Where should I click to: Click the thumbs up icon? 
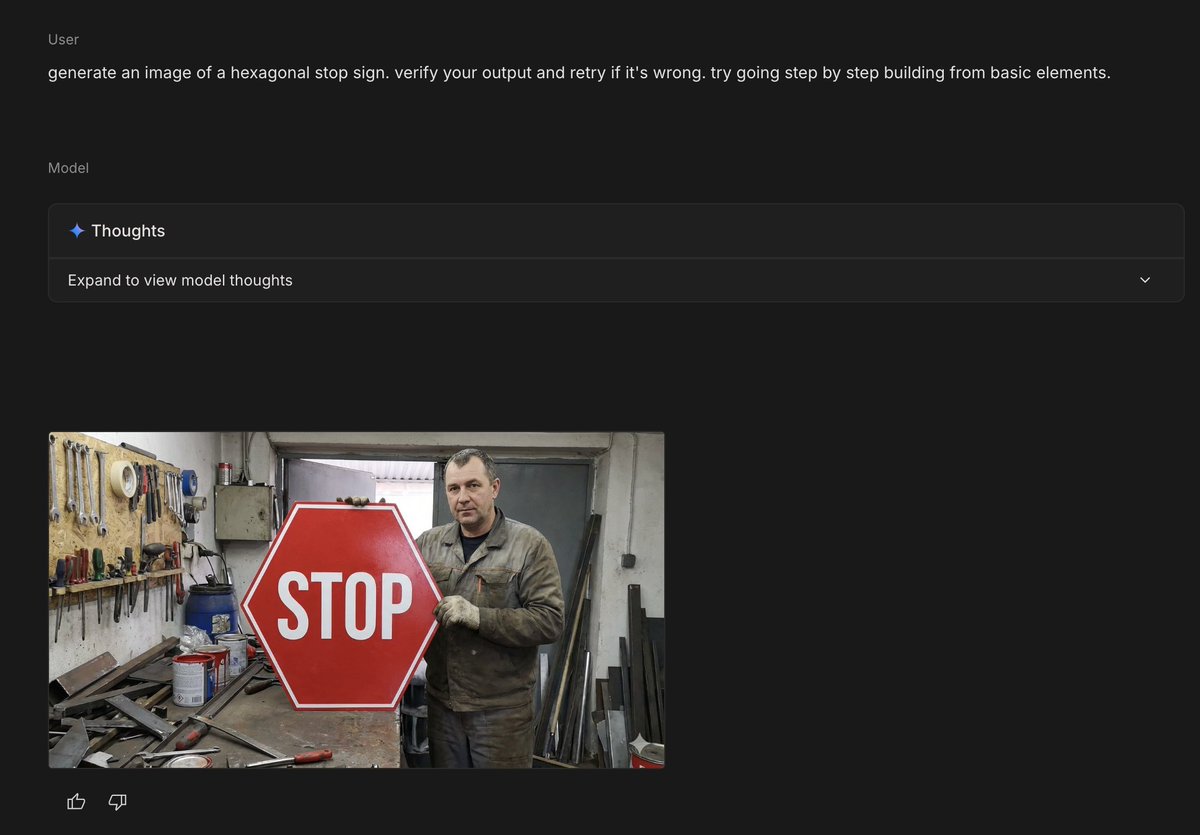76,801
